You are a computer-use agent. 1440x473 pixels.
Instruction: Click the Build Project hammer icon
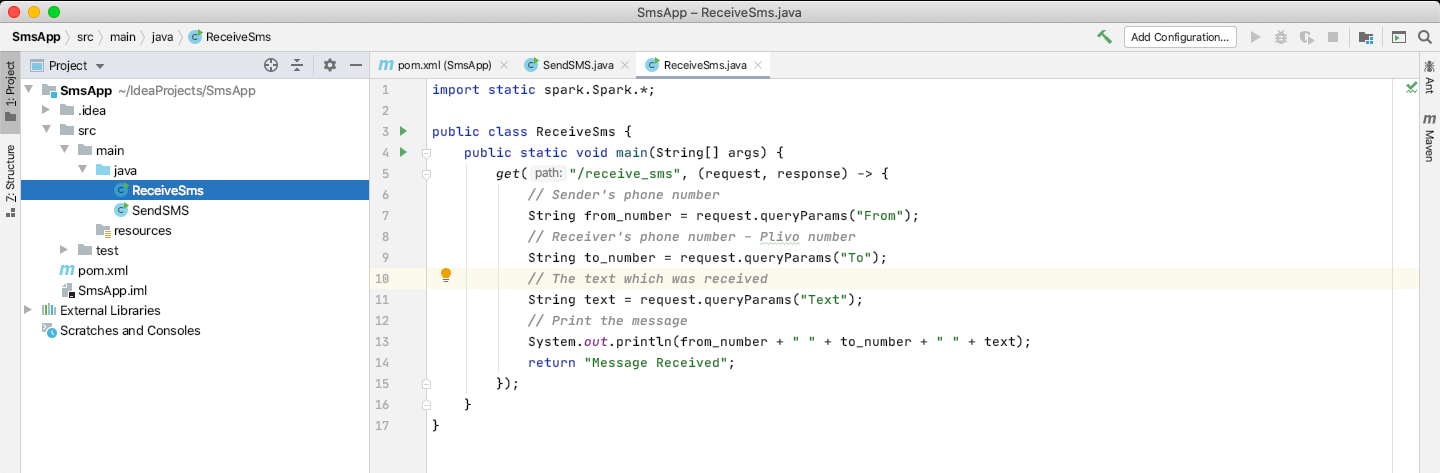1104,37
